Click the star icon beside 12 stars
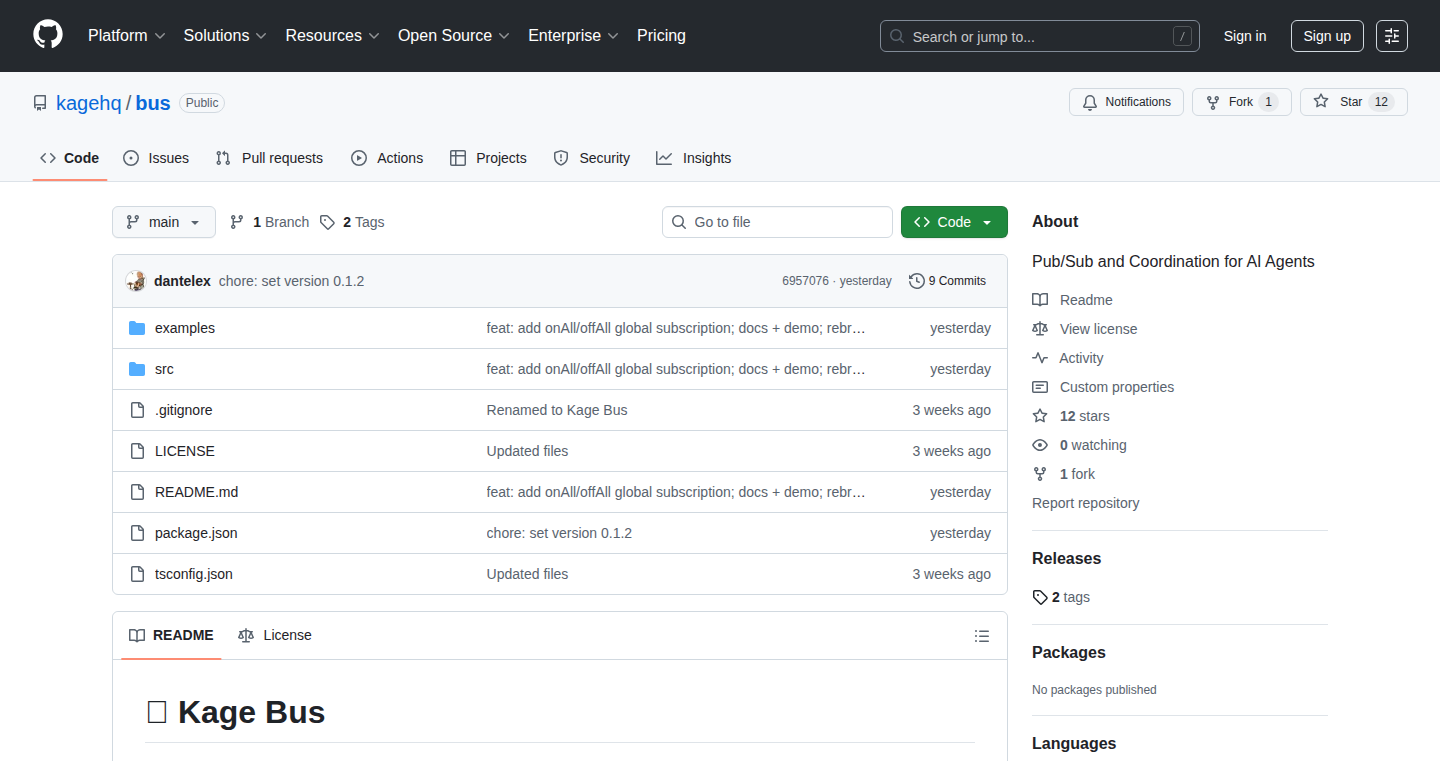1440x761 pixels. click(1040, 416)
